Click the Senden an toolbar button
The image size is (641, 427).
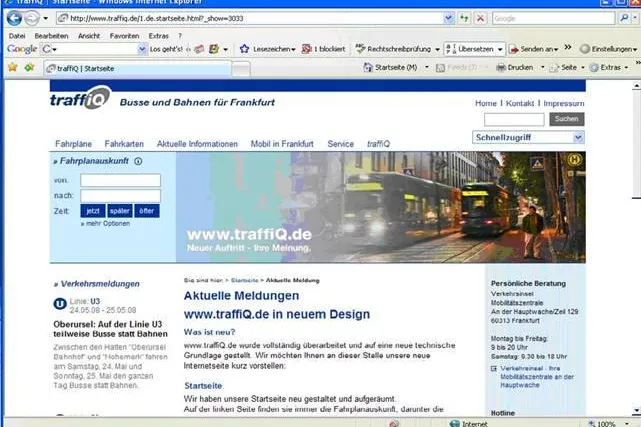pos(533,49)
